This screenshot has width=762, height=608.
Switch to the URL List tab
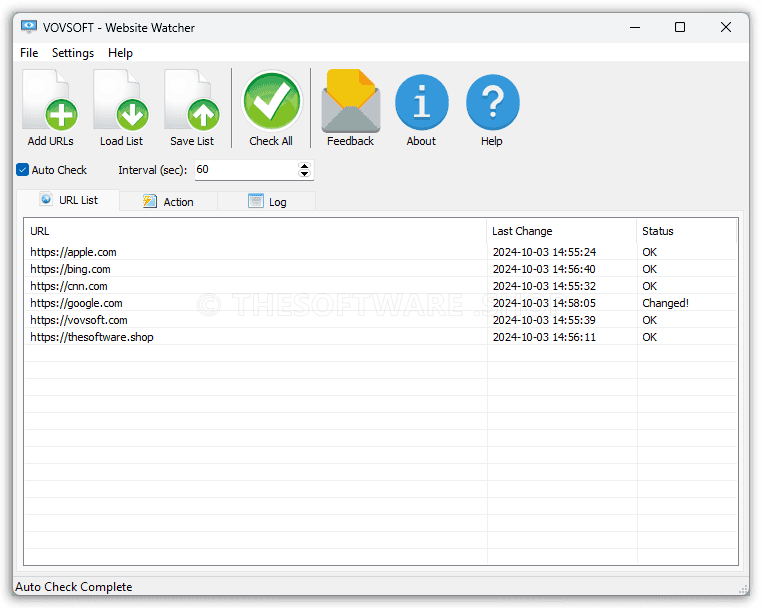pyautogui.click(x=69, y=200)
